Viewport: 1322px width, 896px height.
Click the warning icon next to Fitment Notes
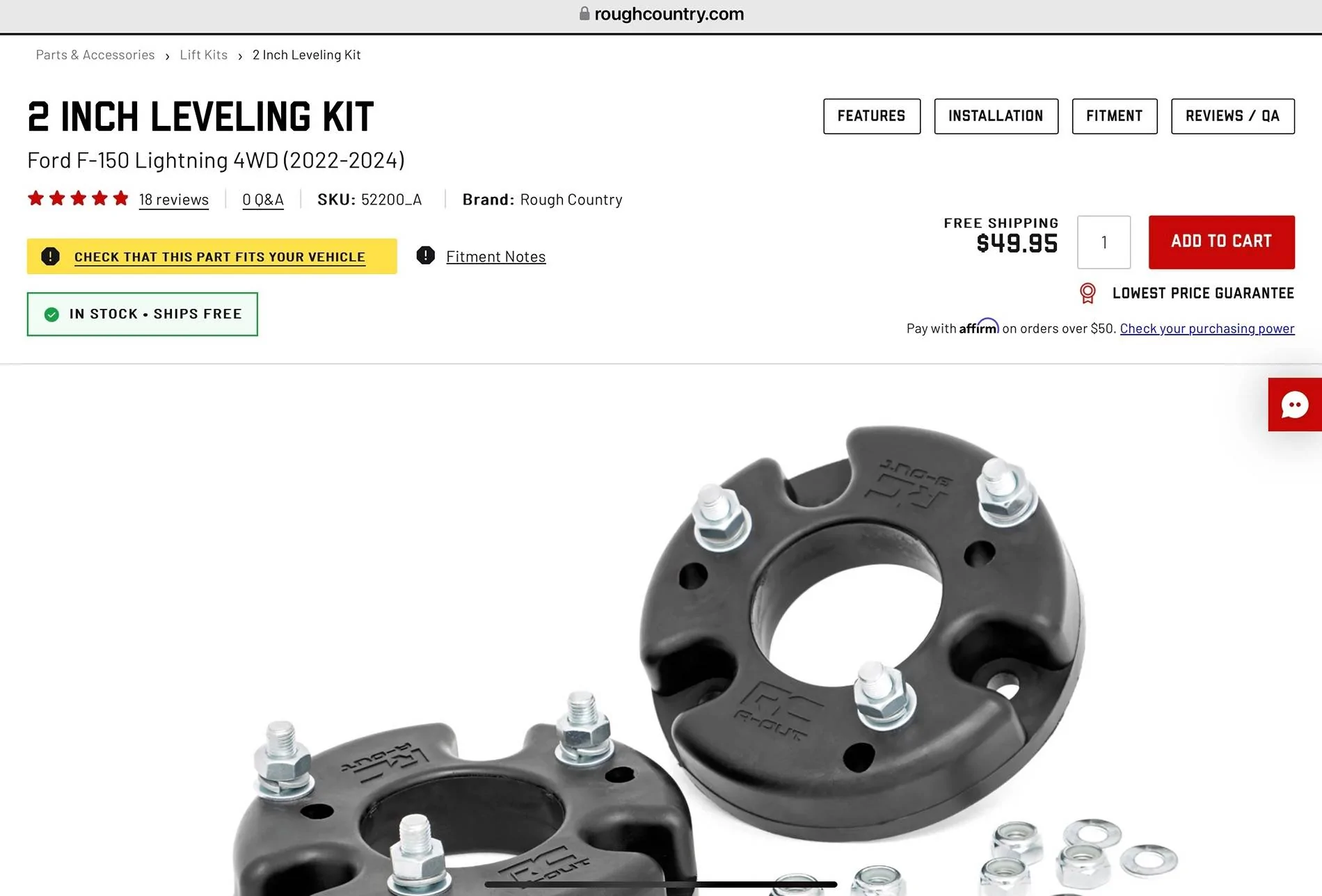[x=426, y=256]
